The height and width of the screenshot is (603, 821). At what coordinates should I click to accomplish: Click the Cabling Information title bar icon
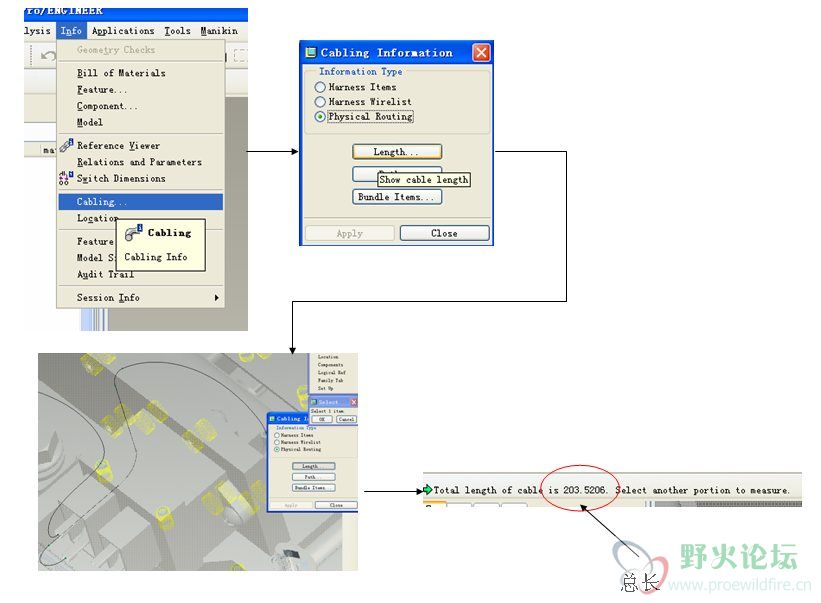coord(311,52)
